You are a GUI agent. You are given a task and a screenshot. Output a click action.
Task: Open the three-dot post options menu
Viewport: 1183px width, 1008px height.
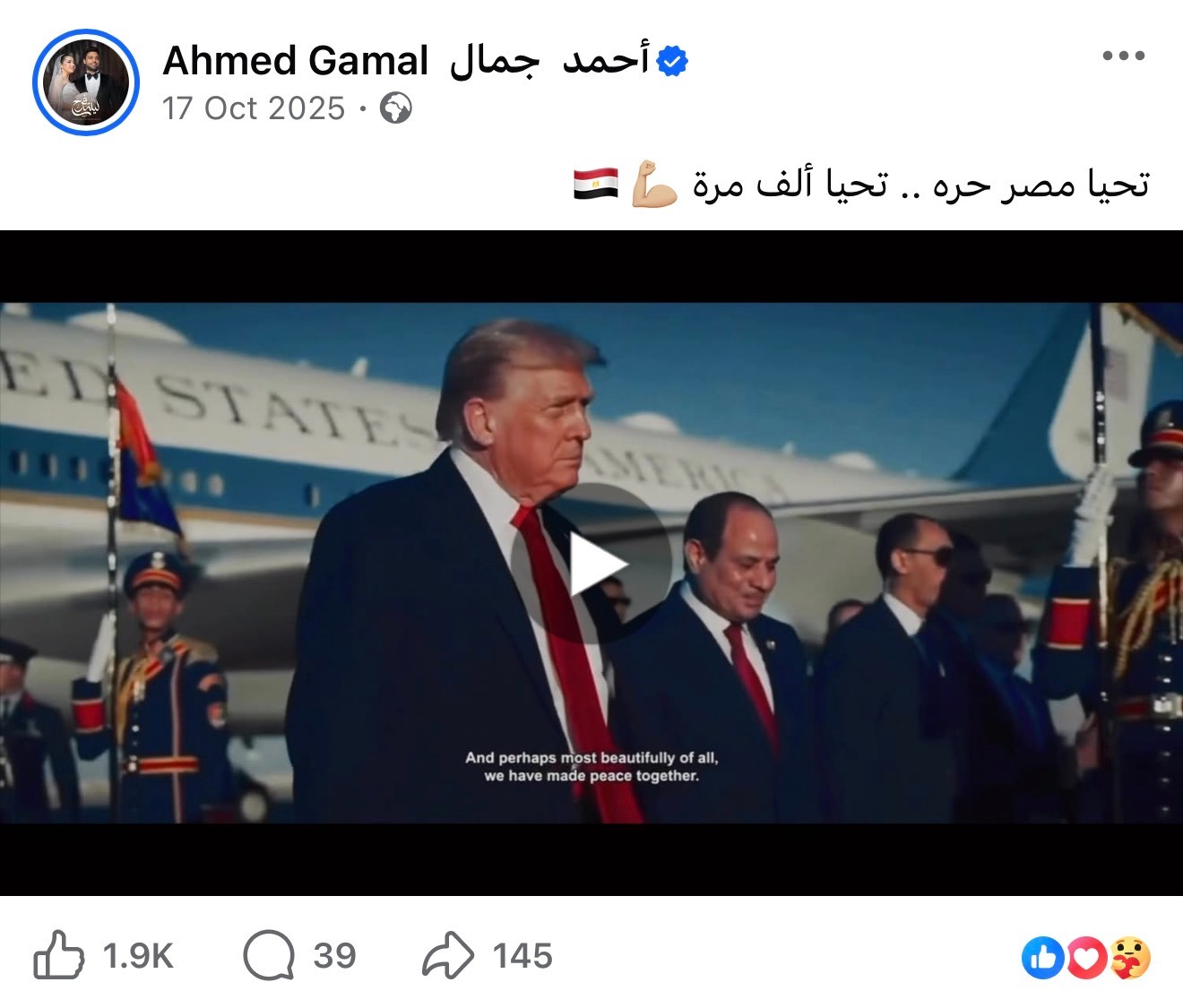click(1123, 56)
